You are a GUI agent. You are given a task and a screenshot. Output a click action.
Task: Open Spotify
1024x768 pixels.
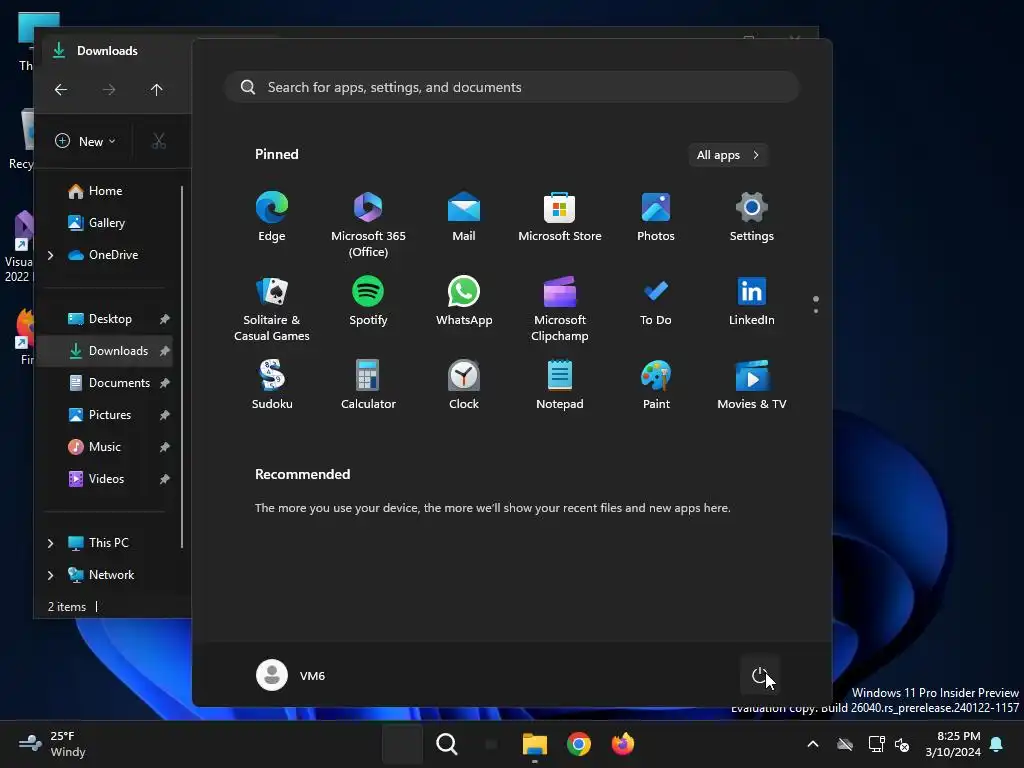coord(368,301)
